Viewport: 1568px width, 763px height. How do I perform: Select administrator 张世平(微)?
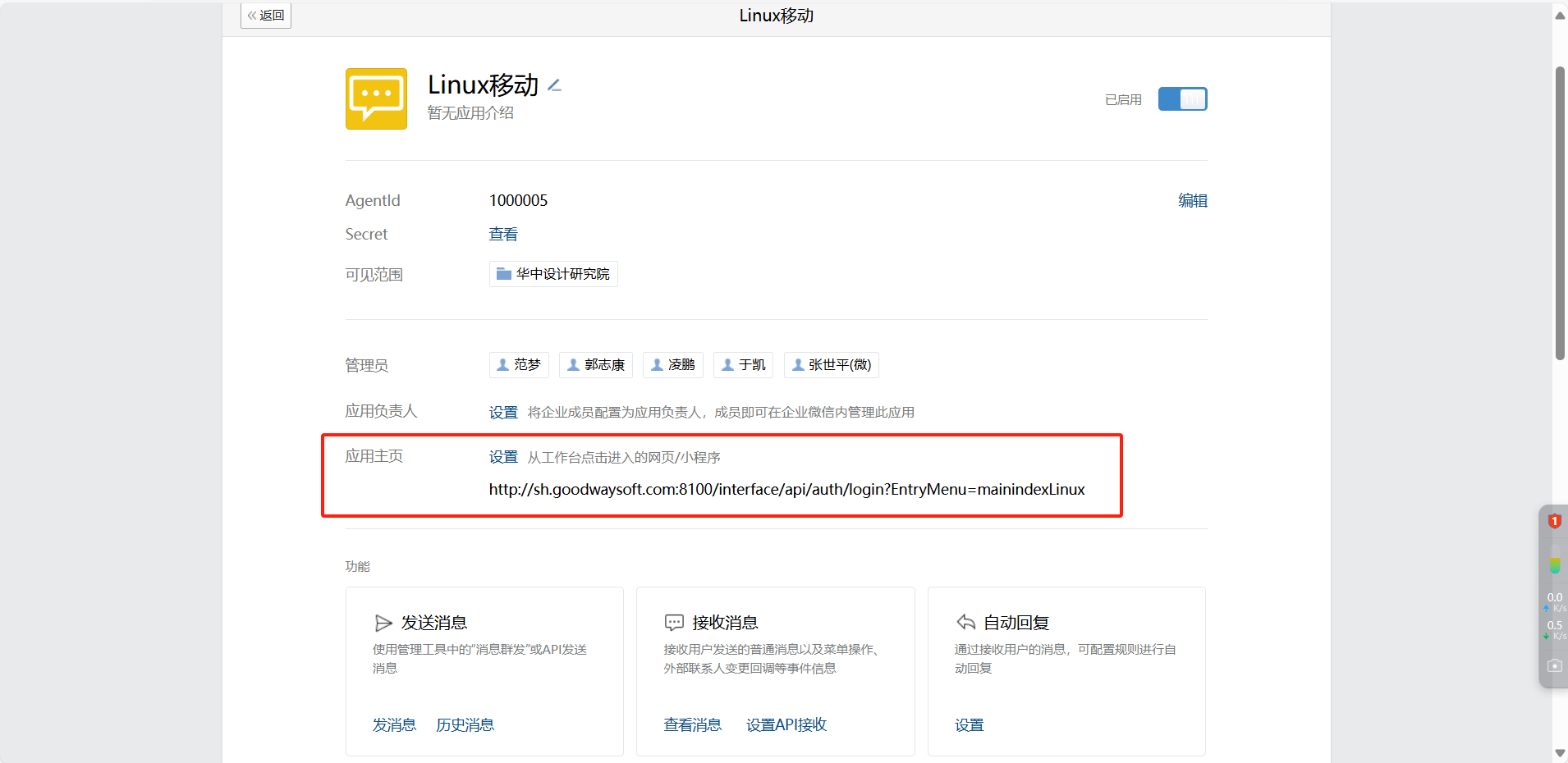pos(832,365)
